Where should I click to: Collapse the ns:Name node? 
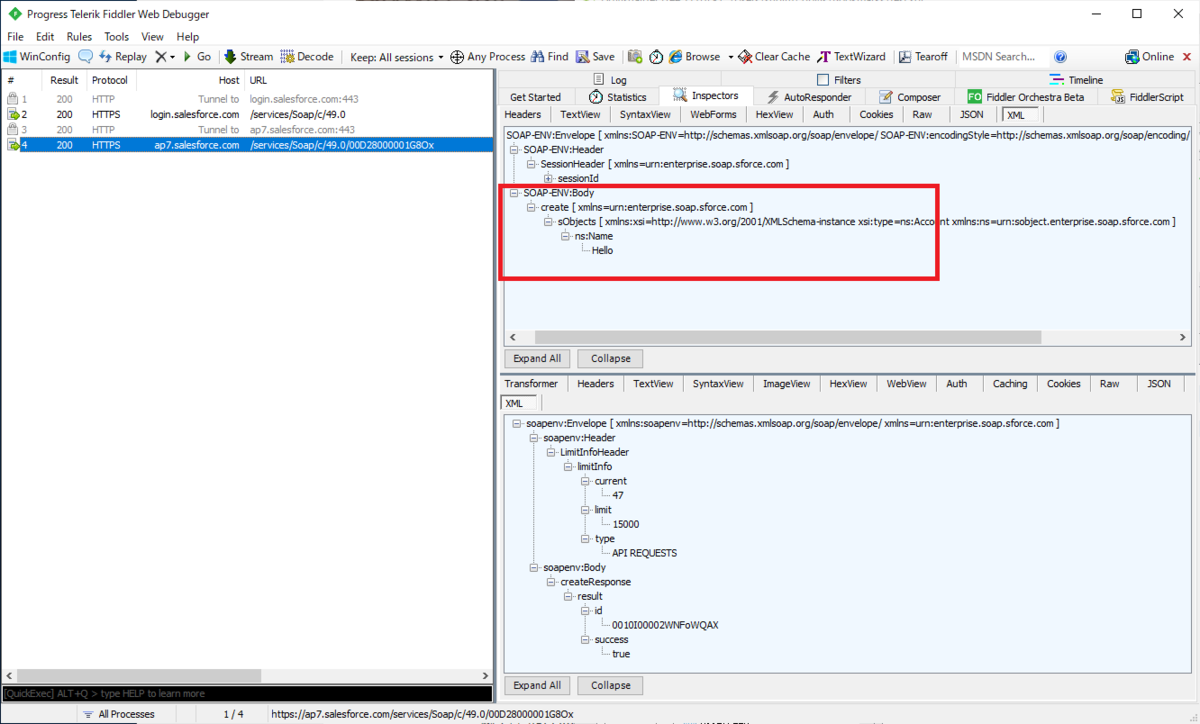click(x=565, y=236)
